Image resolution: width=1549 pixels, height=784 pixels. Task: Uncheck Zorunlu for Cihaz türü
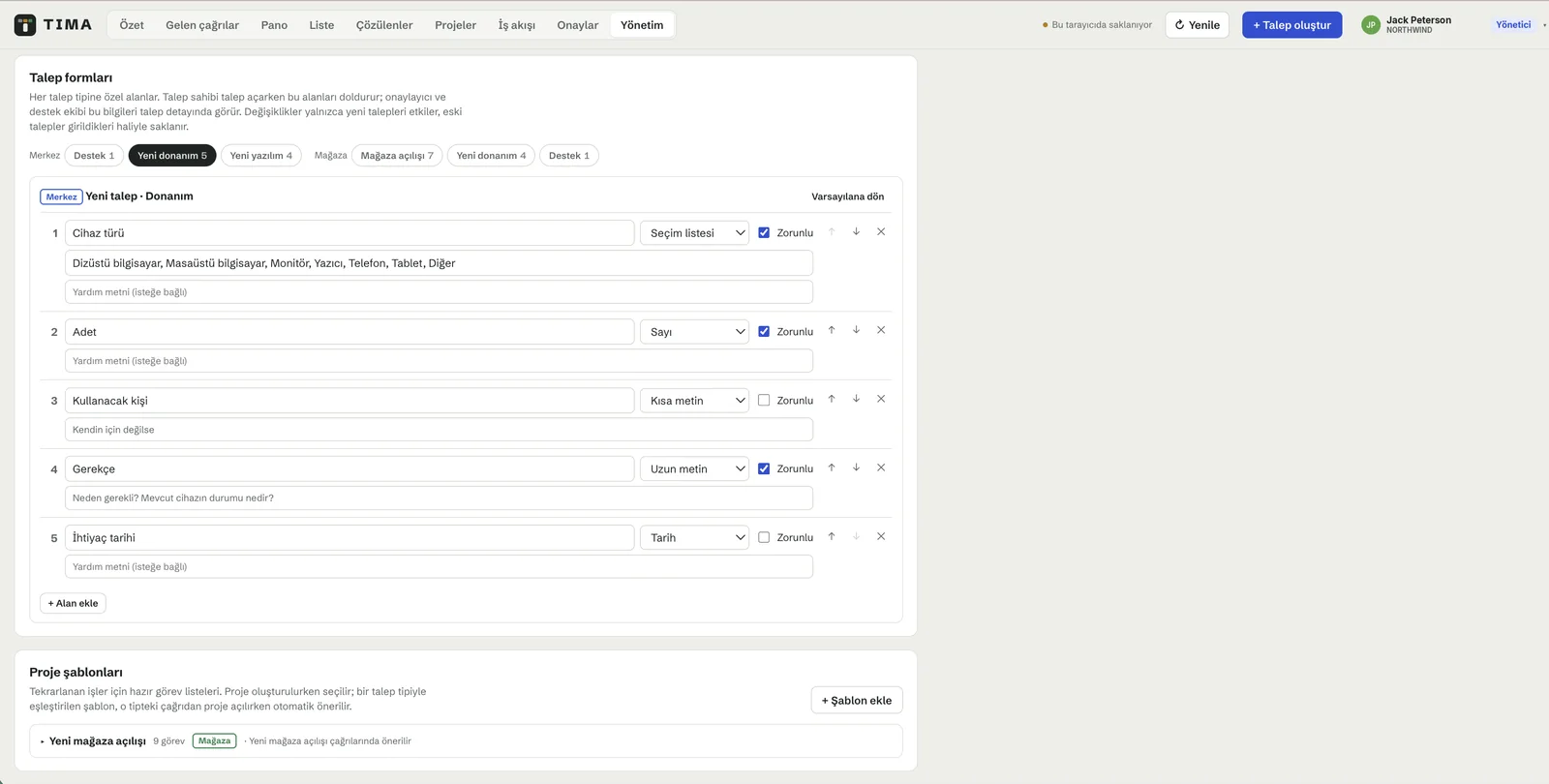tap(764, 233)
